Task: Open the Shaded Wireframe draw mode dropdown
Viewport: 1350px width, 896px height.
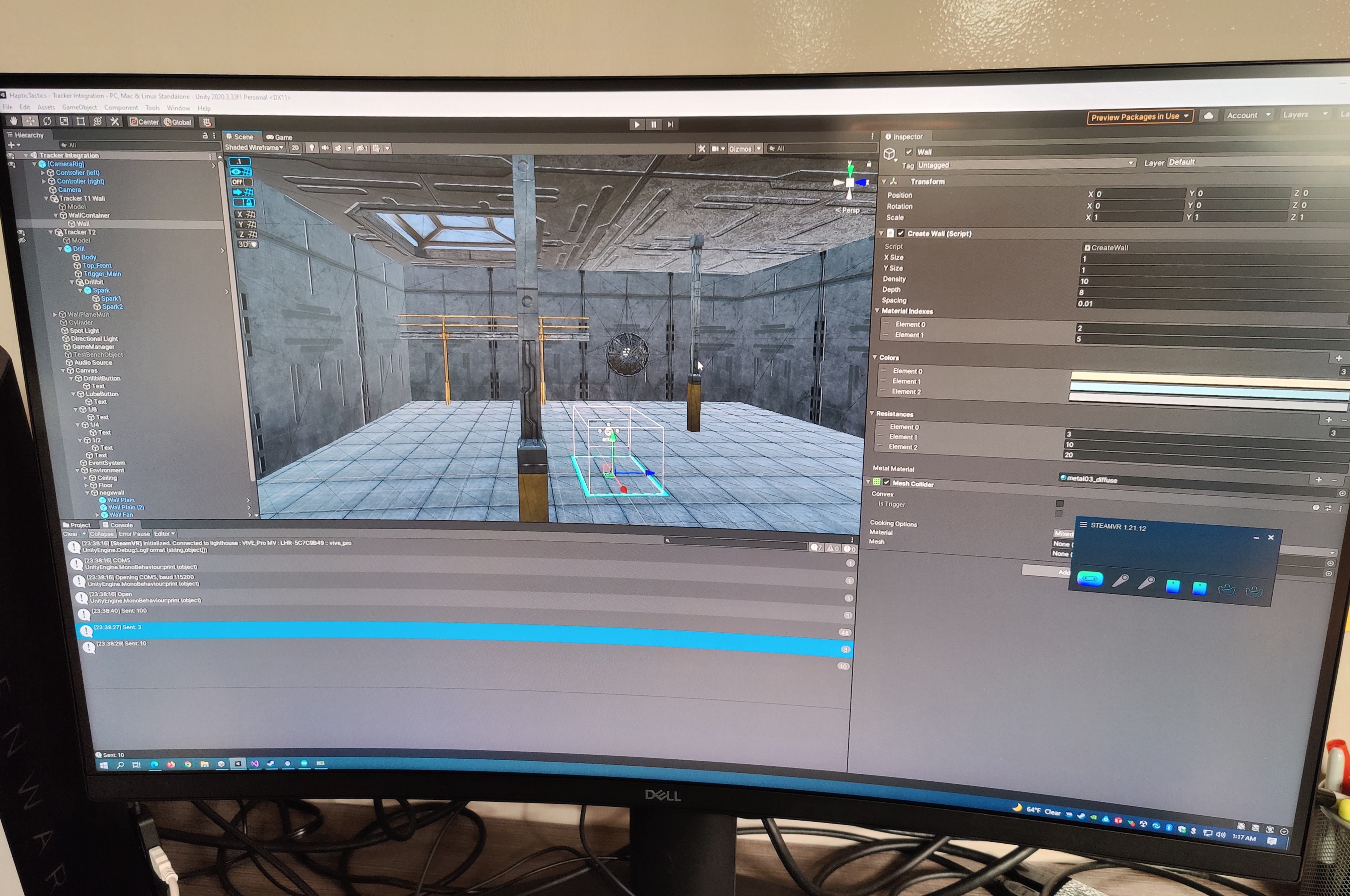Action: 254,147
